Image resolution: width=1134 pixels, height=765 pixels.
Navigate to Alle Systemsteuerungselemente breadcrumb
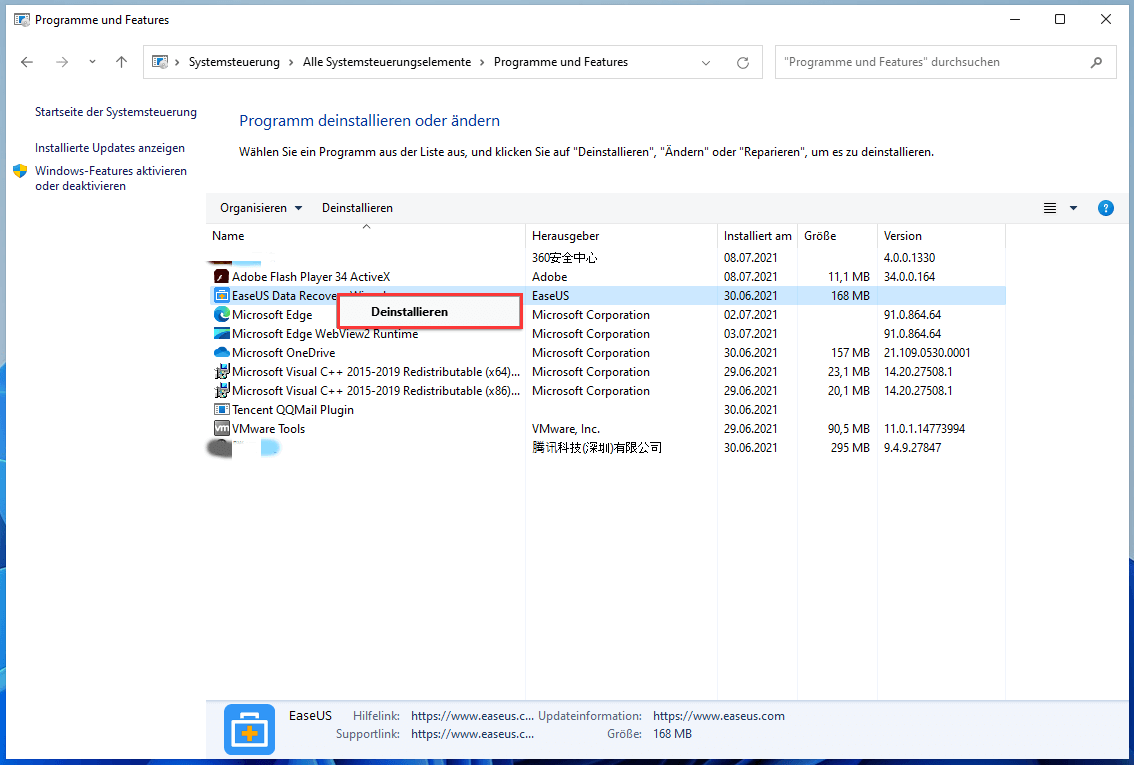coord(387,62)
